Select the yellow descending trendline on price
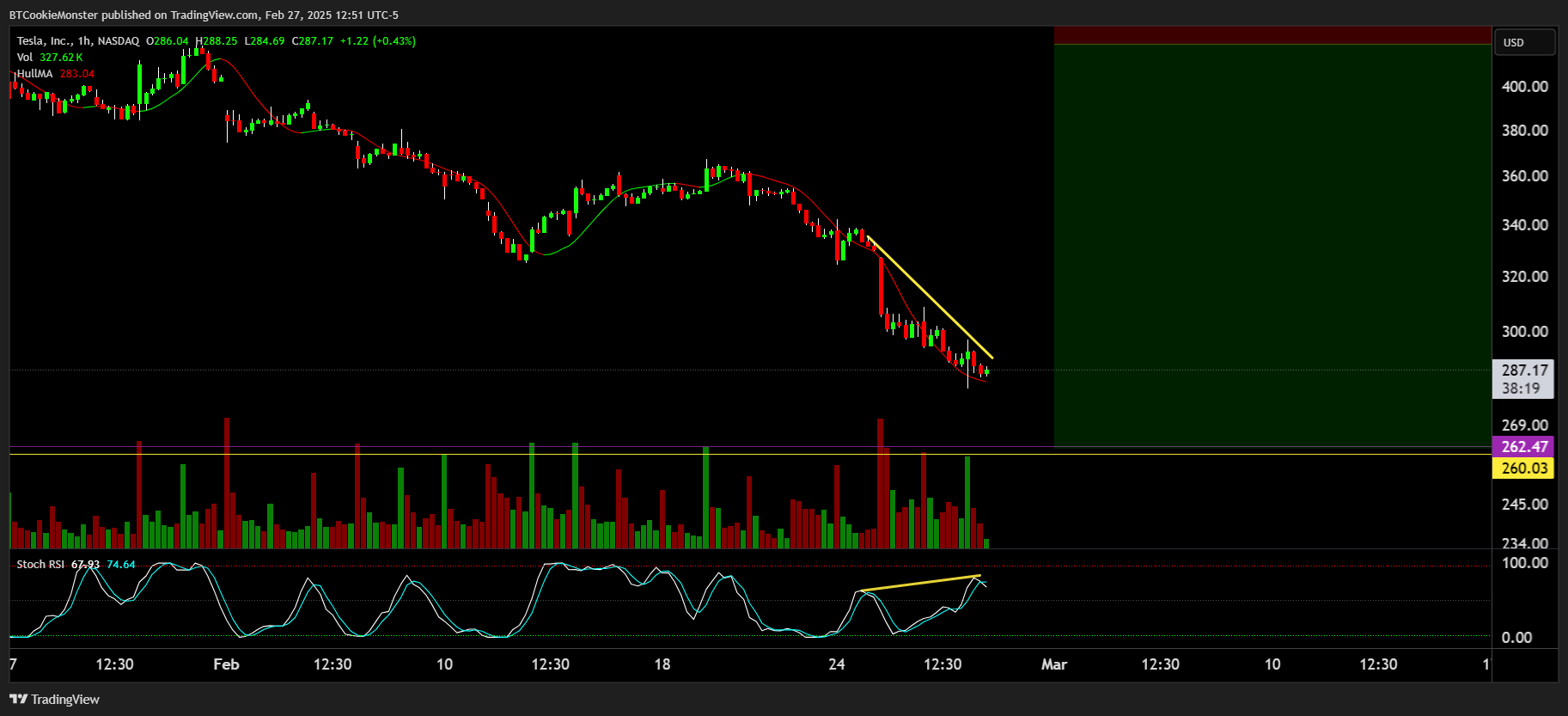The width and height of the screenshot is (1568, 716). click(x=930, y=297)
